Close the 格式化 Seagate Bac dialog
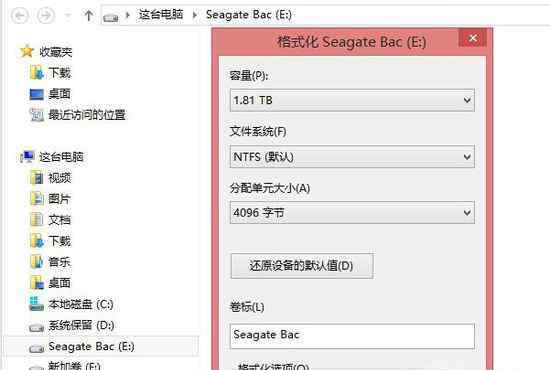This screenshot has height=370, width=550. (x=472, y=38)
